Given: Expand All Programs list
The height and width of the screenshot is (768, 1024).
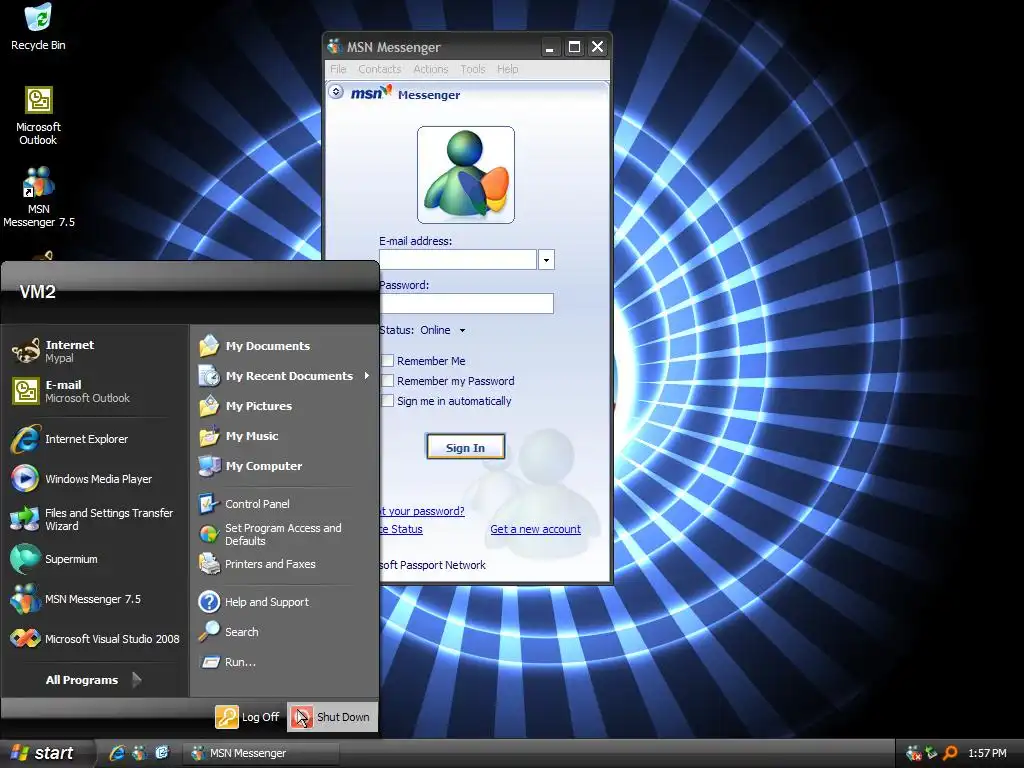Looking at the screenshot, I should [x=94, y=680].
